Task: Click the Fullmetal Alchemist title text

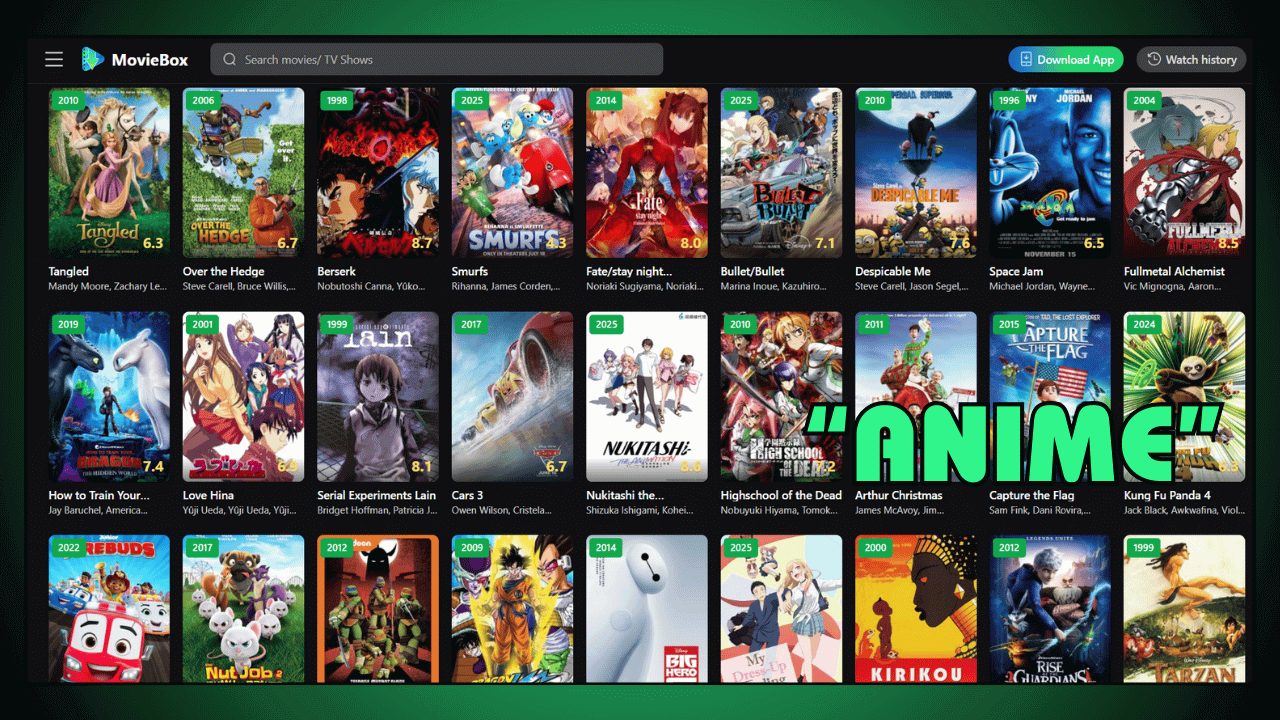Action: click(1174, 271)
